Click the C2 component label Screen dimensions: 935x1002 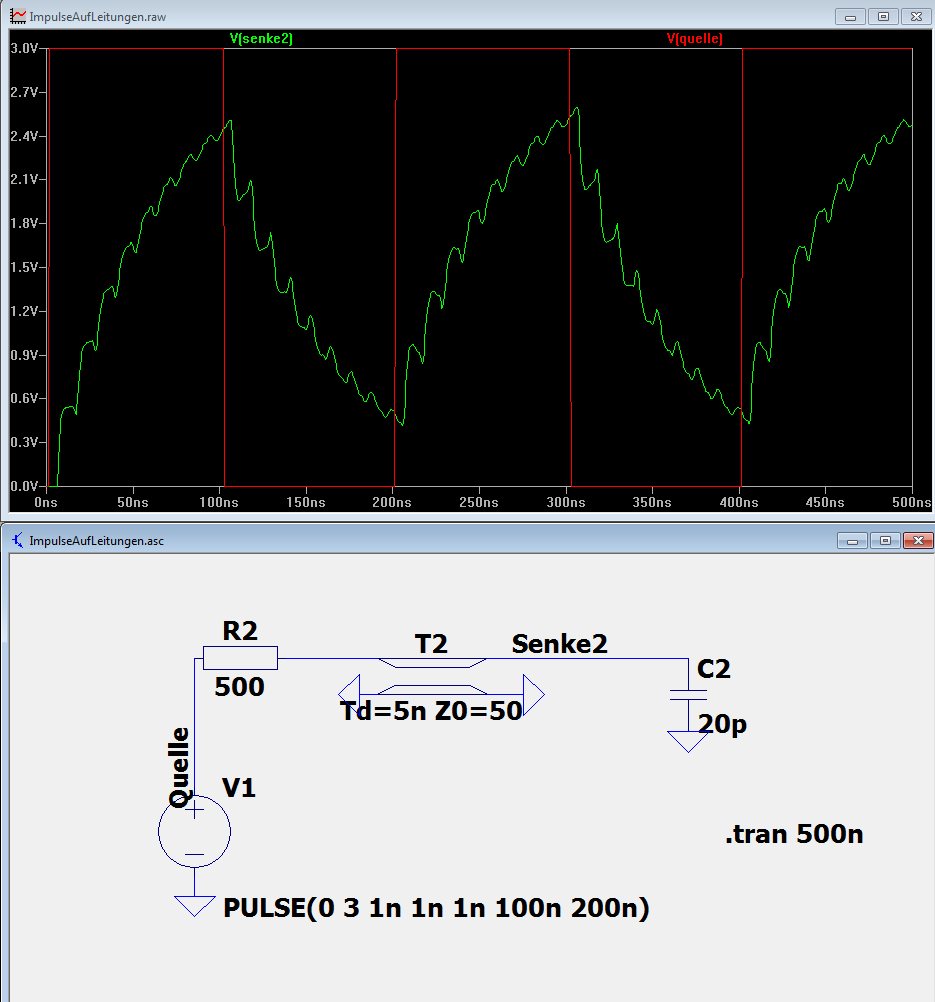(x=713, y=669)
